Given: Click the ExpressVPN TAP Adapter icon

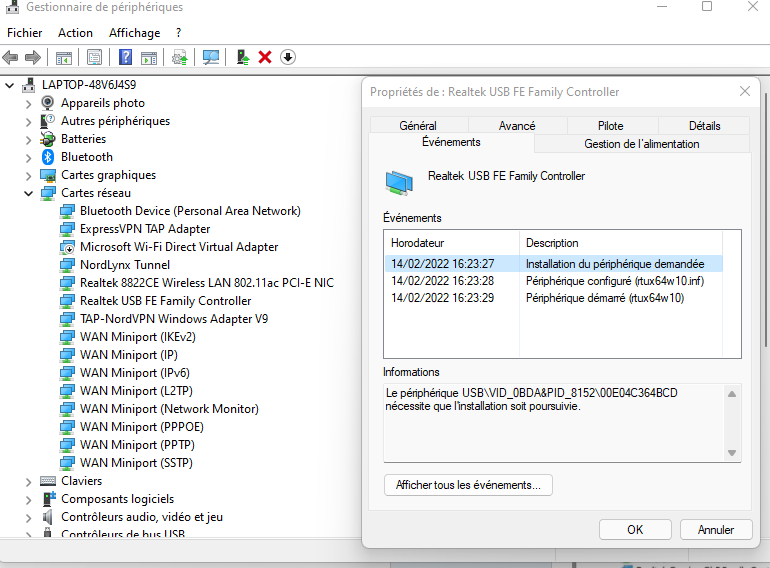Looking at the screenshot, I should [x=67, y=229].
